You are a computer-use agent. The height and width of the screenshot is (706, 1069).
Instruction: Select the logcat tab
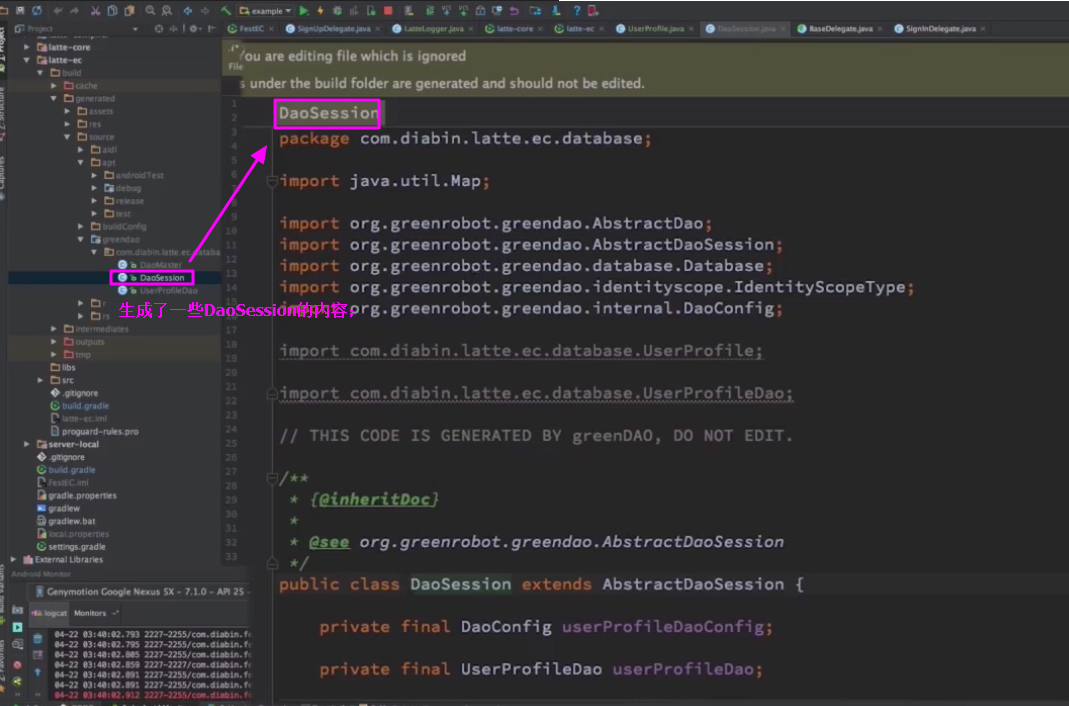[x=49, y=613]
